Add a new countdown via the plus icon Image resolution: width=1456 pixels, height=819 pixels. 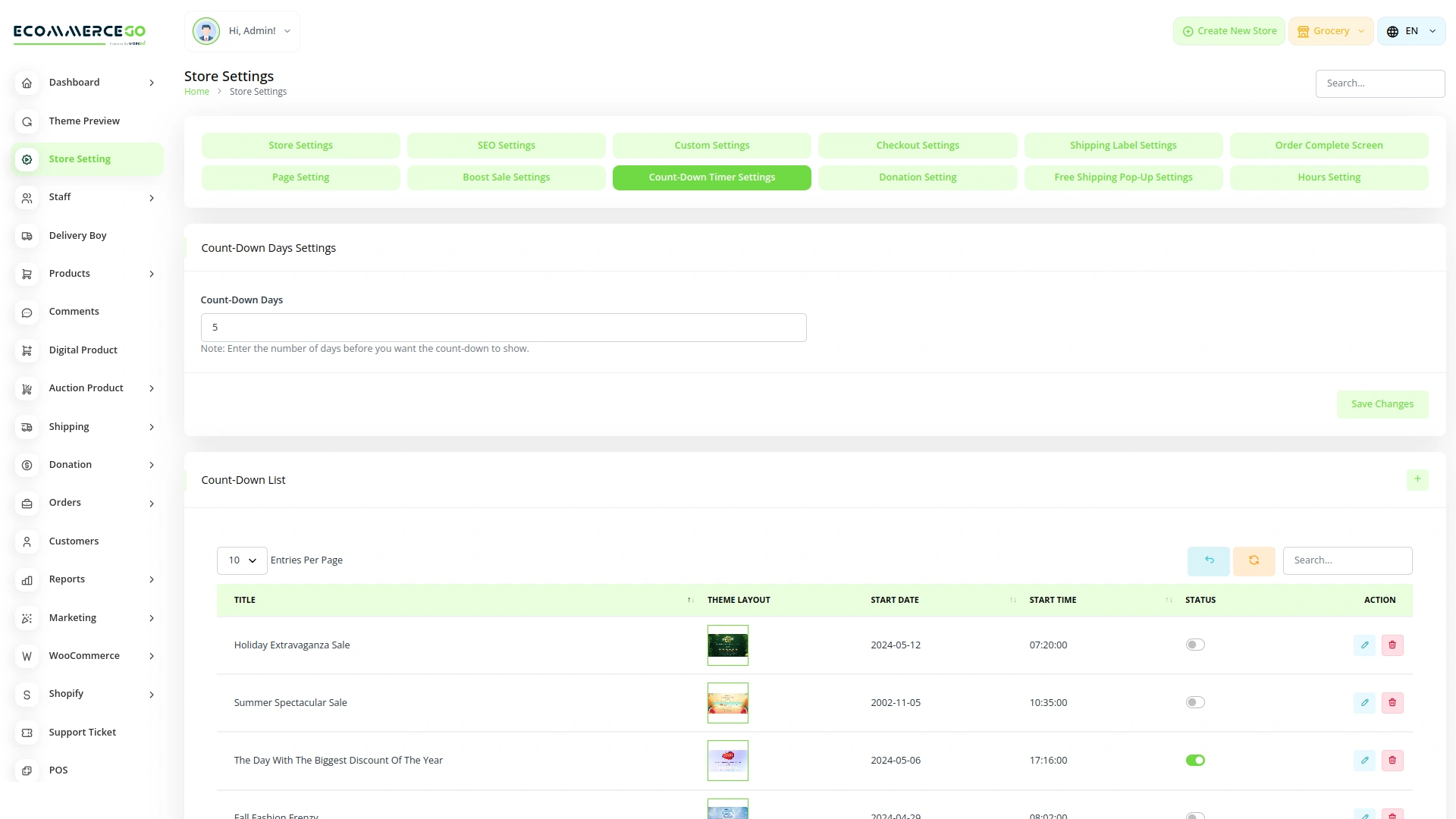click(x=1418, y=479)
